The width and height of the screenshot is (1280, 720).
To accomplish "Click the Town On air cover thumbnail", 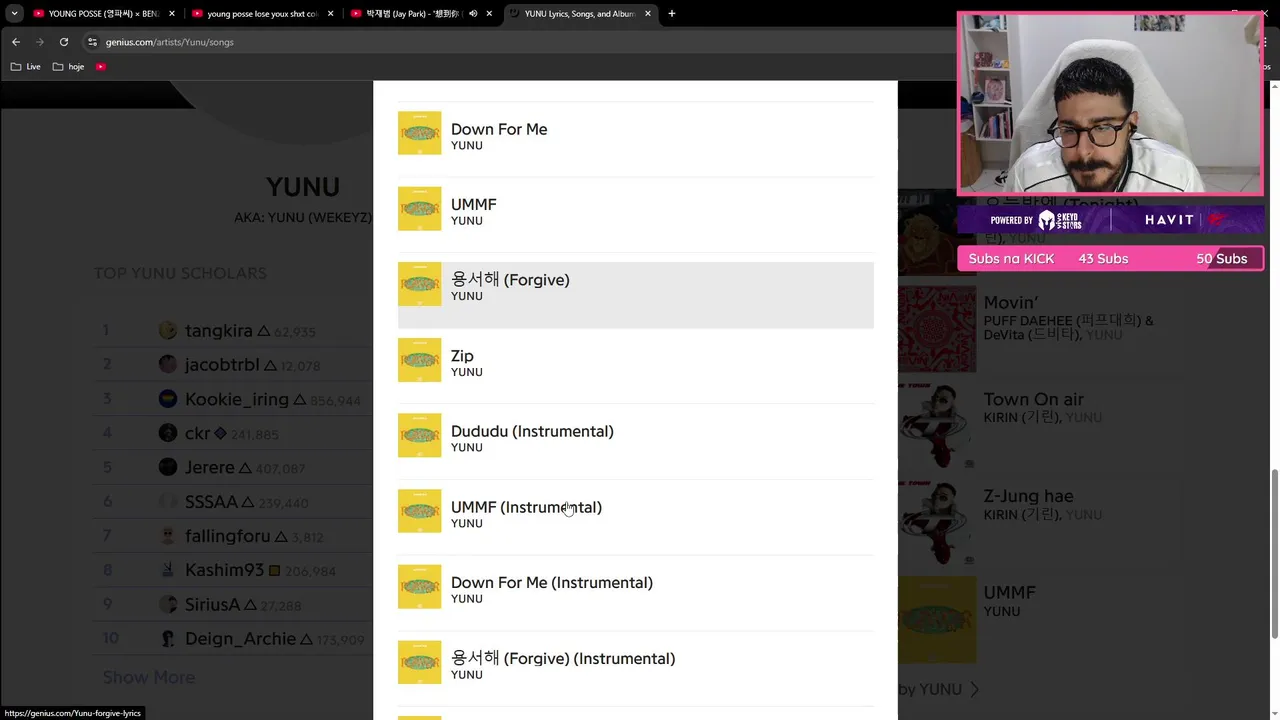I will click(937, 425).
